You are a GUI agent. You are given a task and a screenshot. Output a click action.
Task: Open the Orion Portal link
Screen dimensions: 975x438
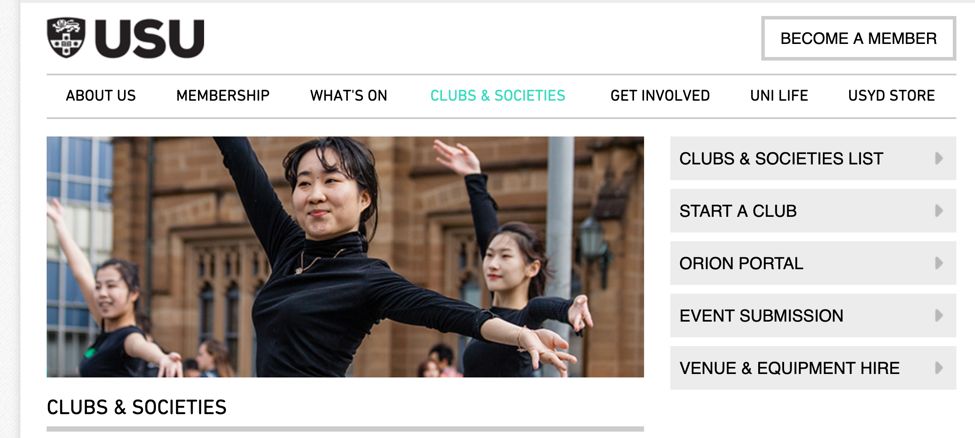tap(813, 263)
